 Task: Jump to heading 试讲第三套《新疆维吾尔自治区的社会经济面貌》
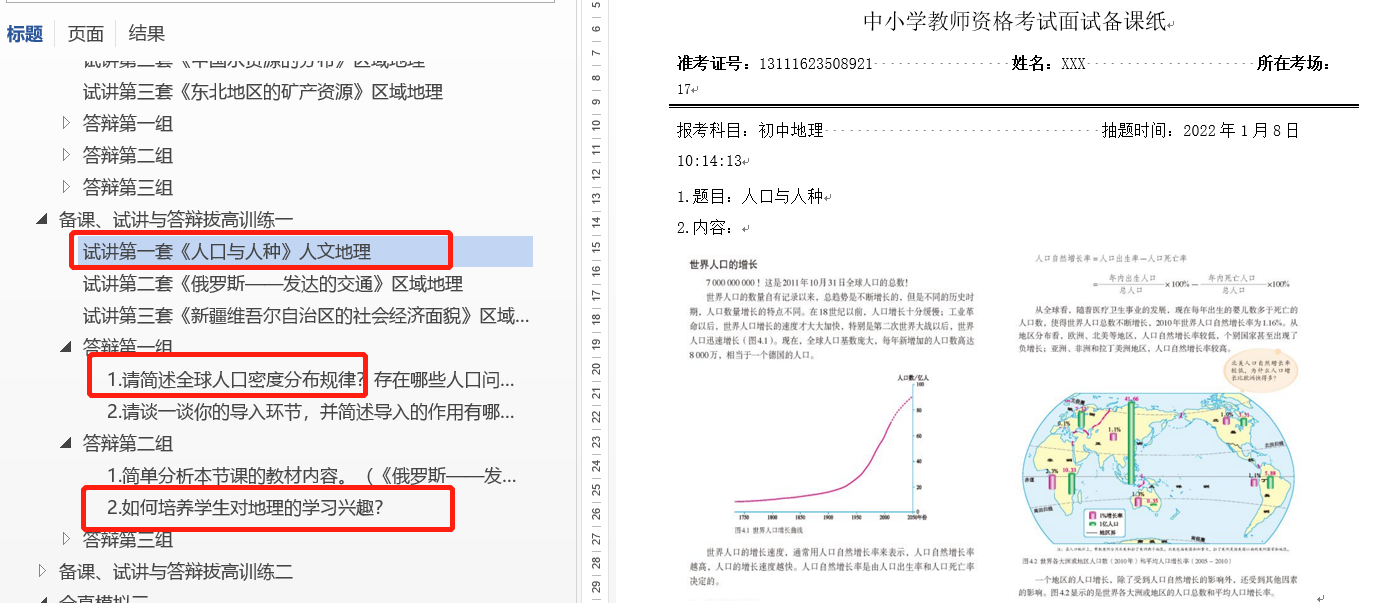305,316
